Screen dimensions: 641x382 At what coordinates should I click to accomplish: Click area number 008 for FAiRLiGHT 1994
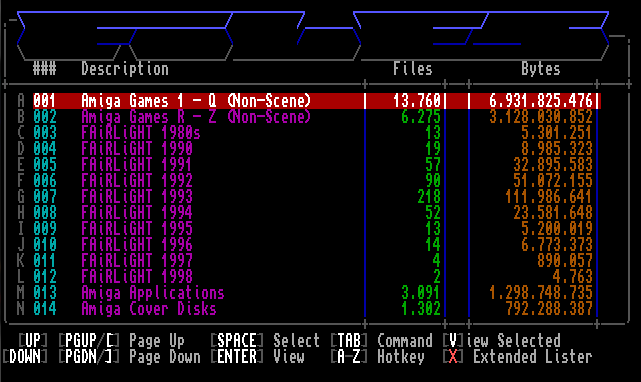click(x=45, y=213)
